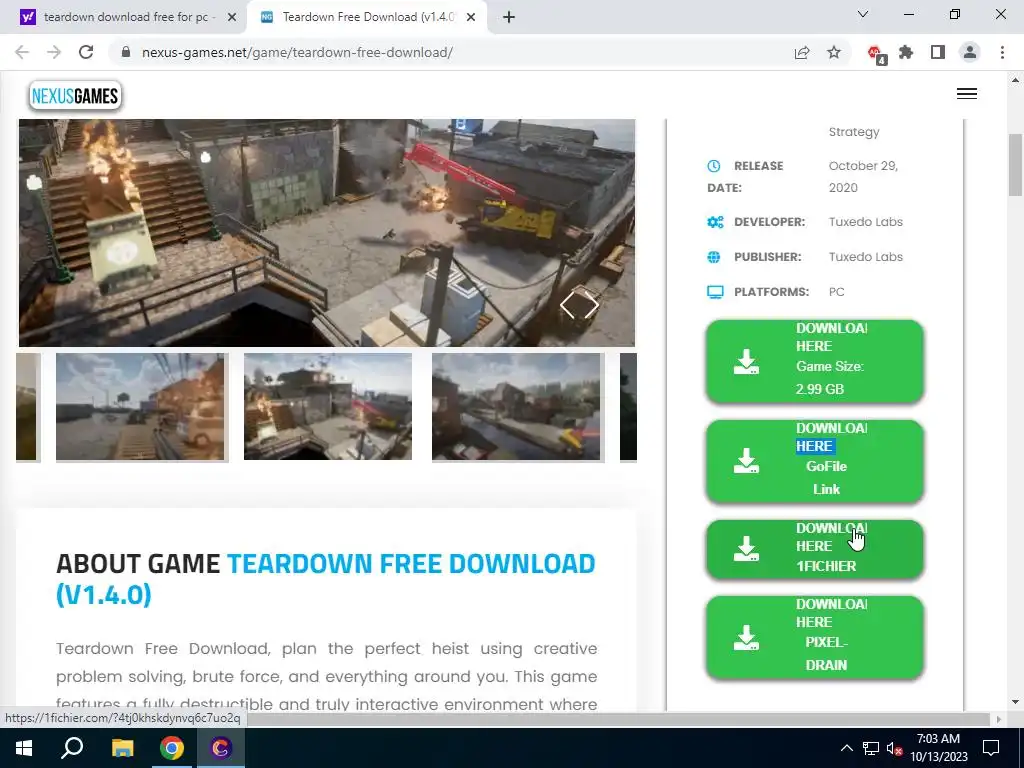The width and height of the screenshot is (1024, 768).
Task: Click the page vertical scrollbar thumb
Action: pyautogui.click(x=1015, y=165)
